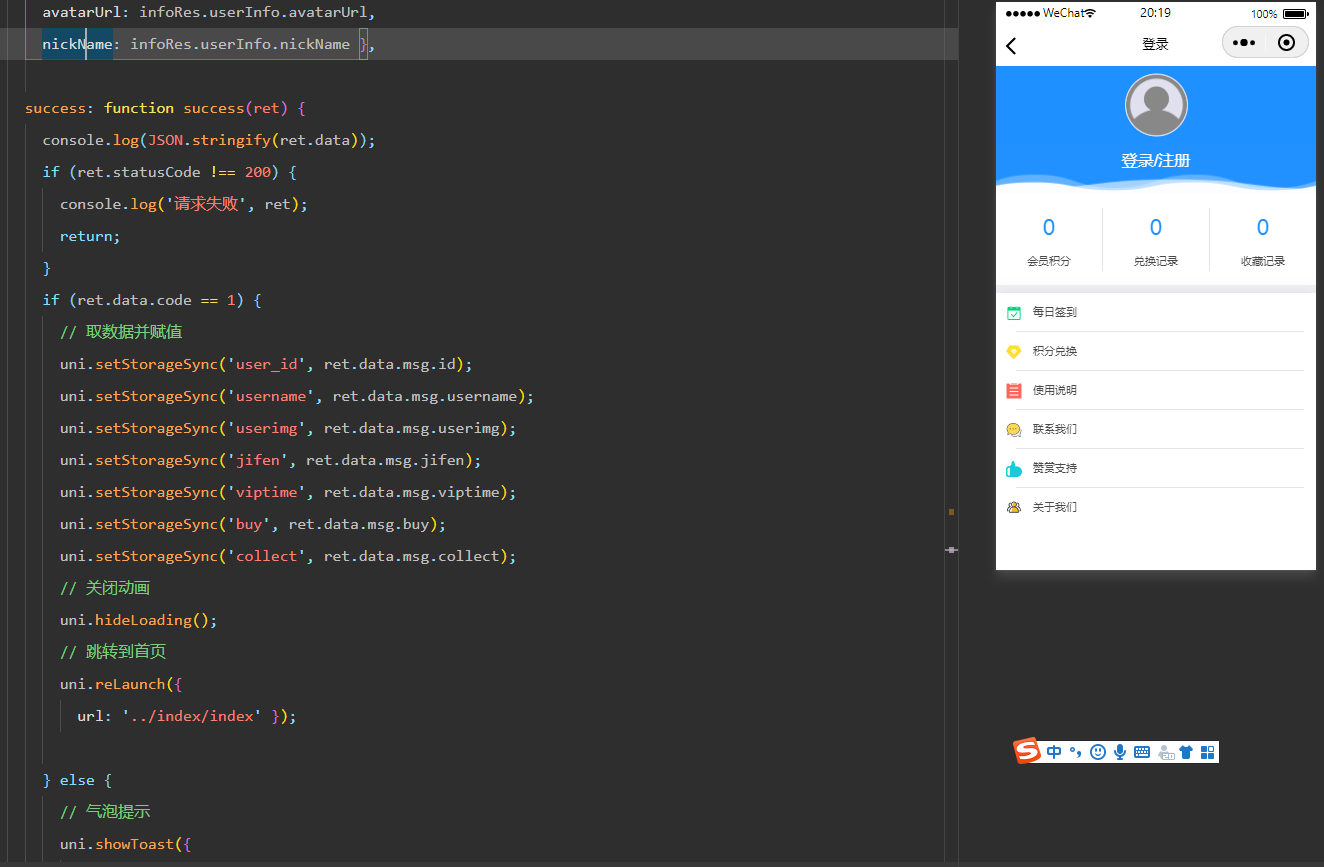This screenshot has height=867, width=1324.
Task: Click the return; statement
Action: point(90,236)
